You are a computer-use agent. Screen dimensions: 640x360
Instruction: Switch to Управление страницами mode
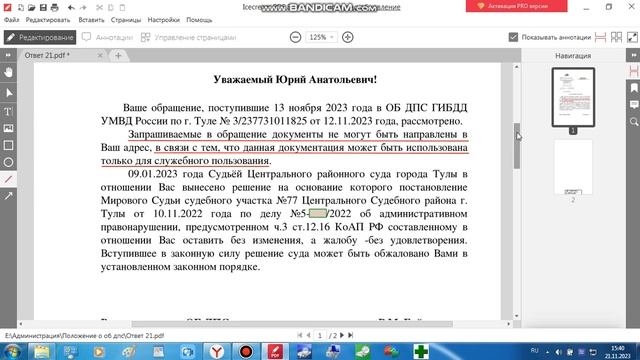(188, 37)
